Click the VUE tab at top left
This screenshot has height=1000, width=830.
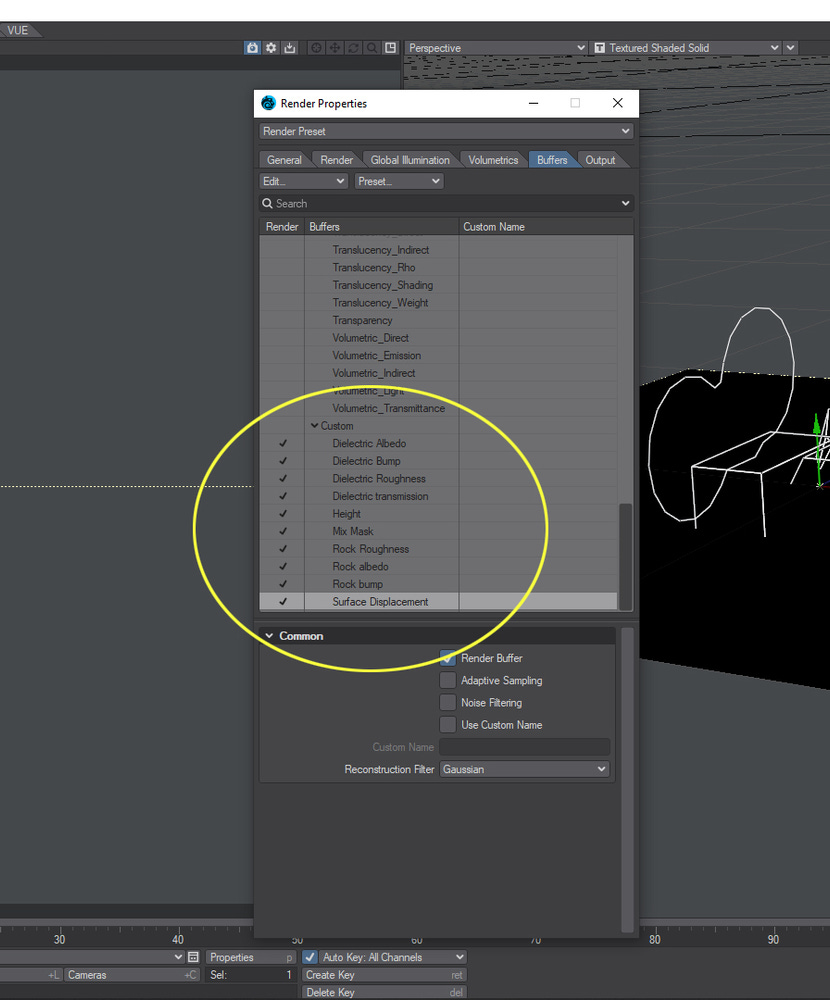click(x=18, y=30)
